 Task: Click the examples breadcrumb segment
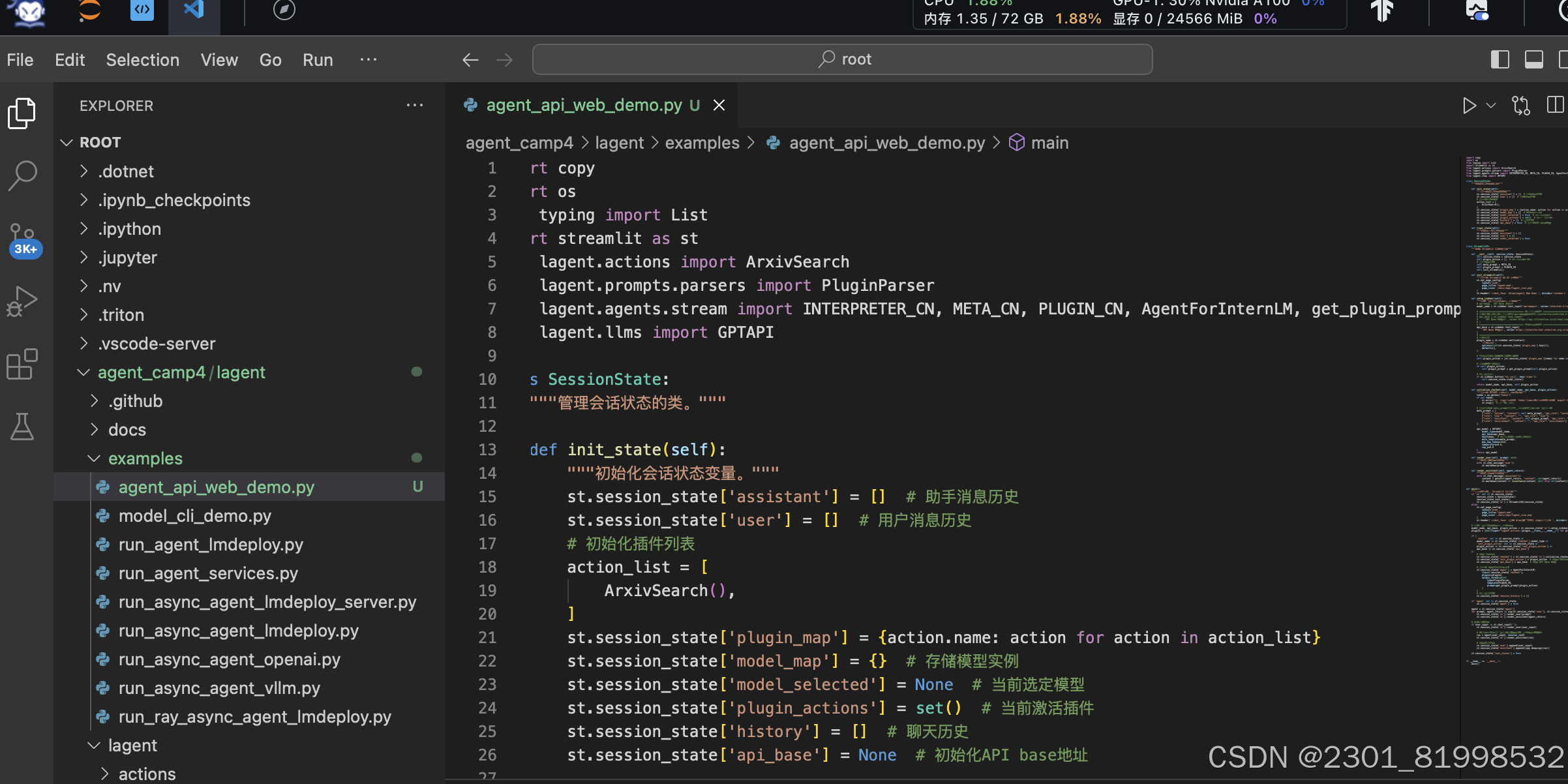coord(702,143)
